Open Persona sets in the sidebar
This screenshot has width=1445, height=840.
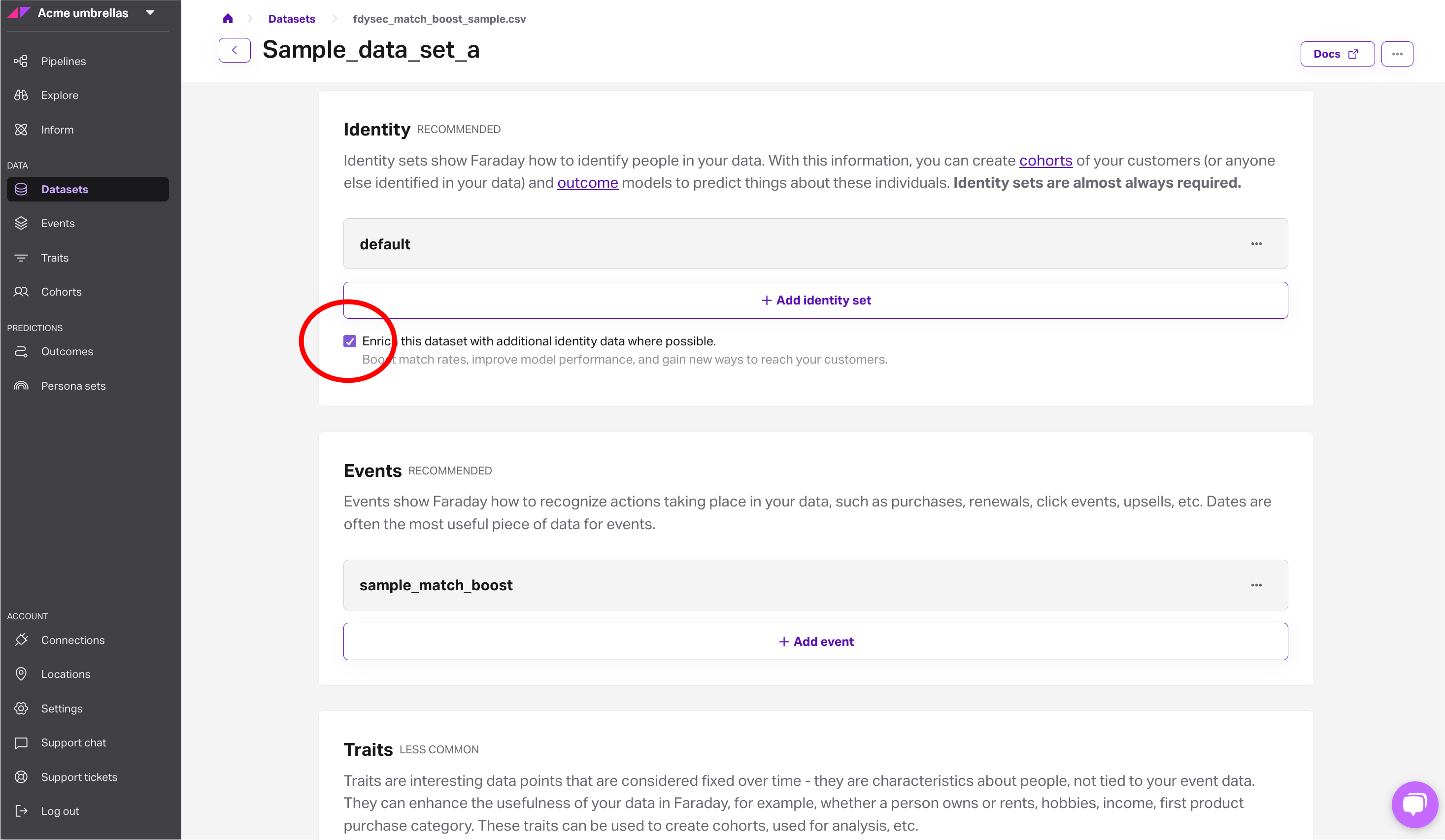73,386
